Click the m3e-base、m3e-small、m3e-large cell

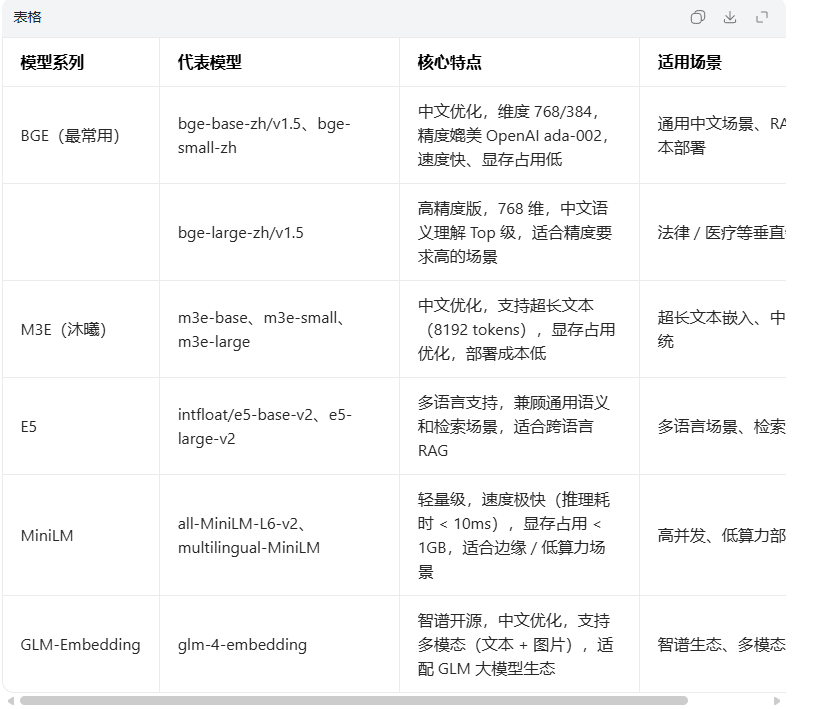(279, 329)
